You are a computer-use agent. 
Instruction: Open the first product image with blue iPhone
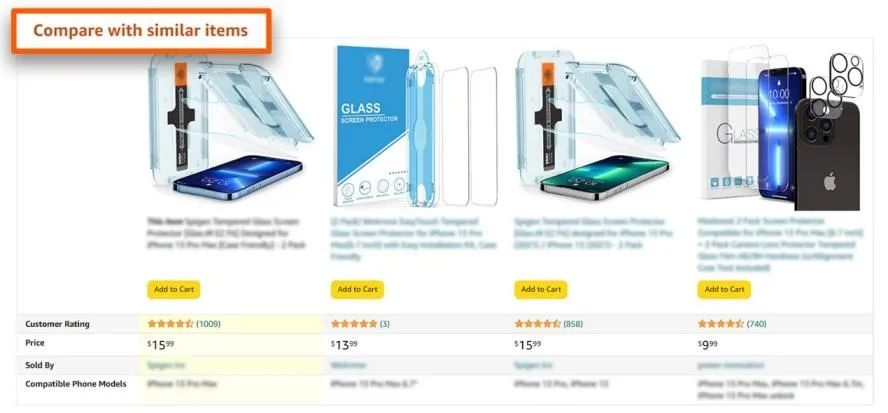(x=229, y=127)
